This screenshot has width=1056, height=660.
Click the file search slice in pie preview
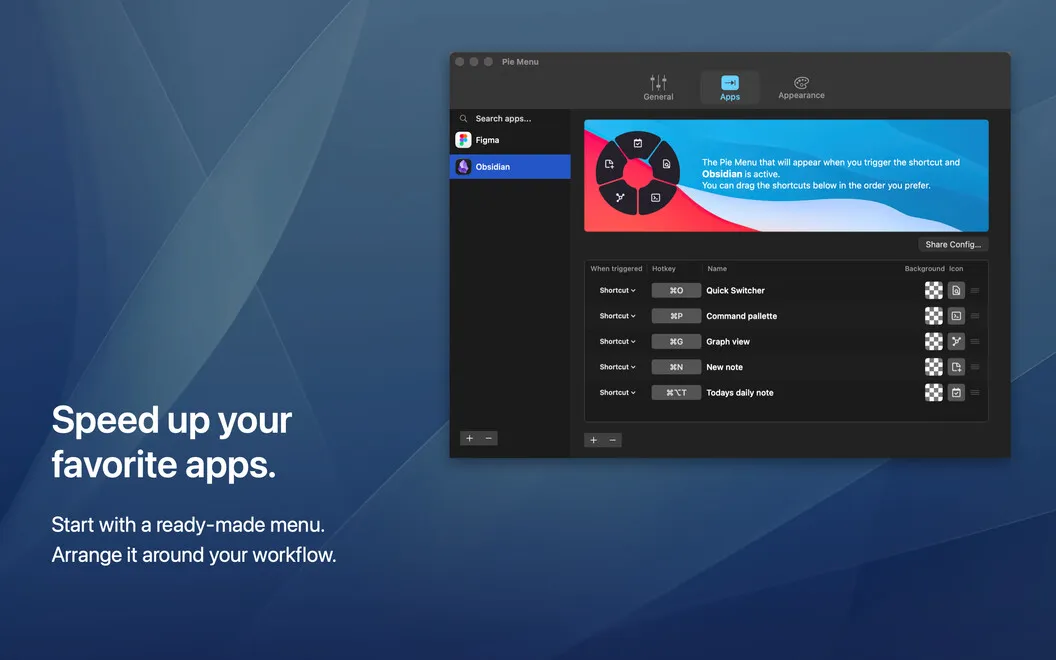(x=666, y=164)
